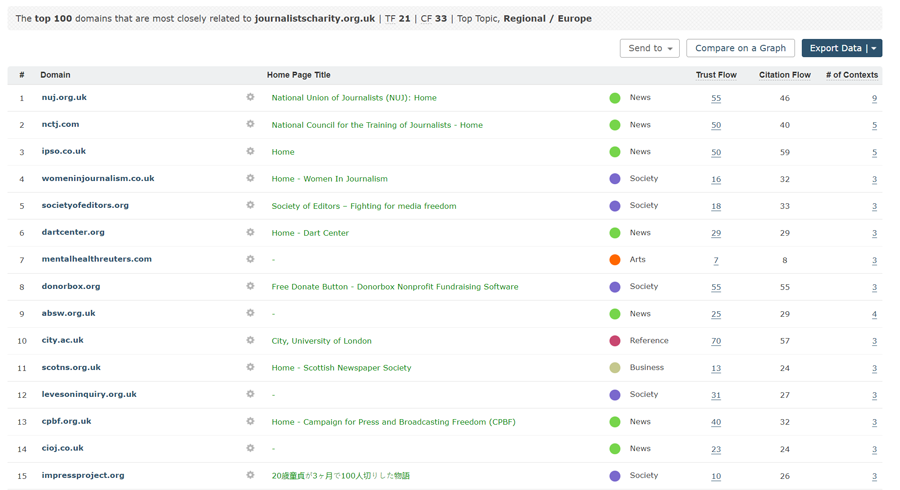The width and height of the screenshot is (900, 490).
Task: Click gear icon next to impressproject.org
Action: click(250, 476)
